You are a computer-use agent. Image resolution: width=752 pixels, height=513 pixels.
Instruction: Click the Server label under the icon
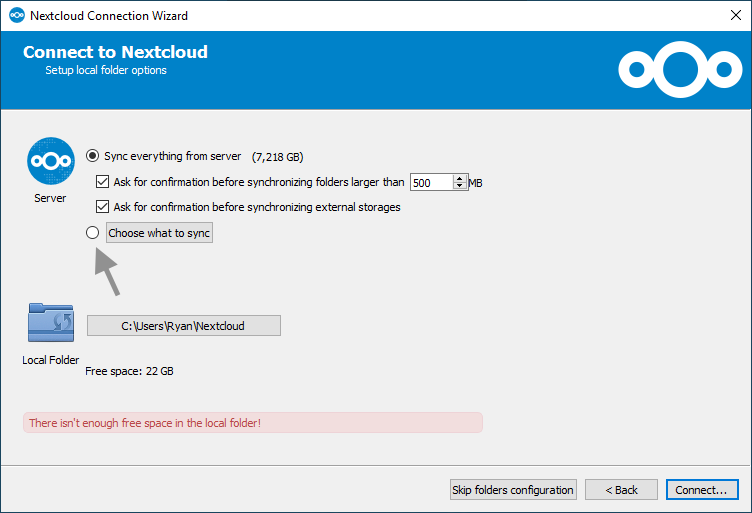pos(50,198)
